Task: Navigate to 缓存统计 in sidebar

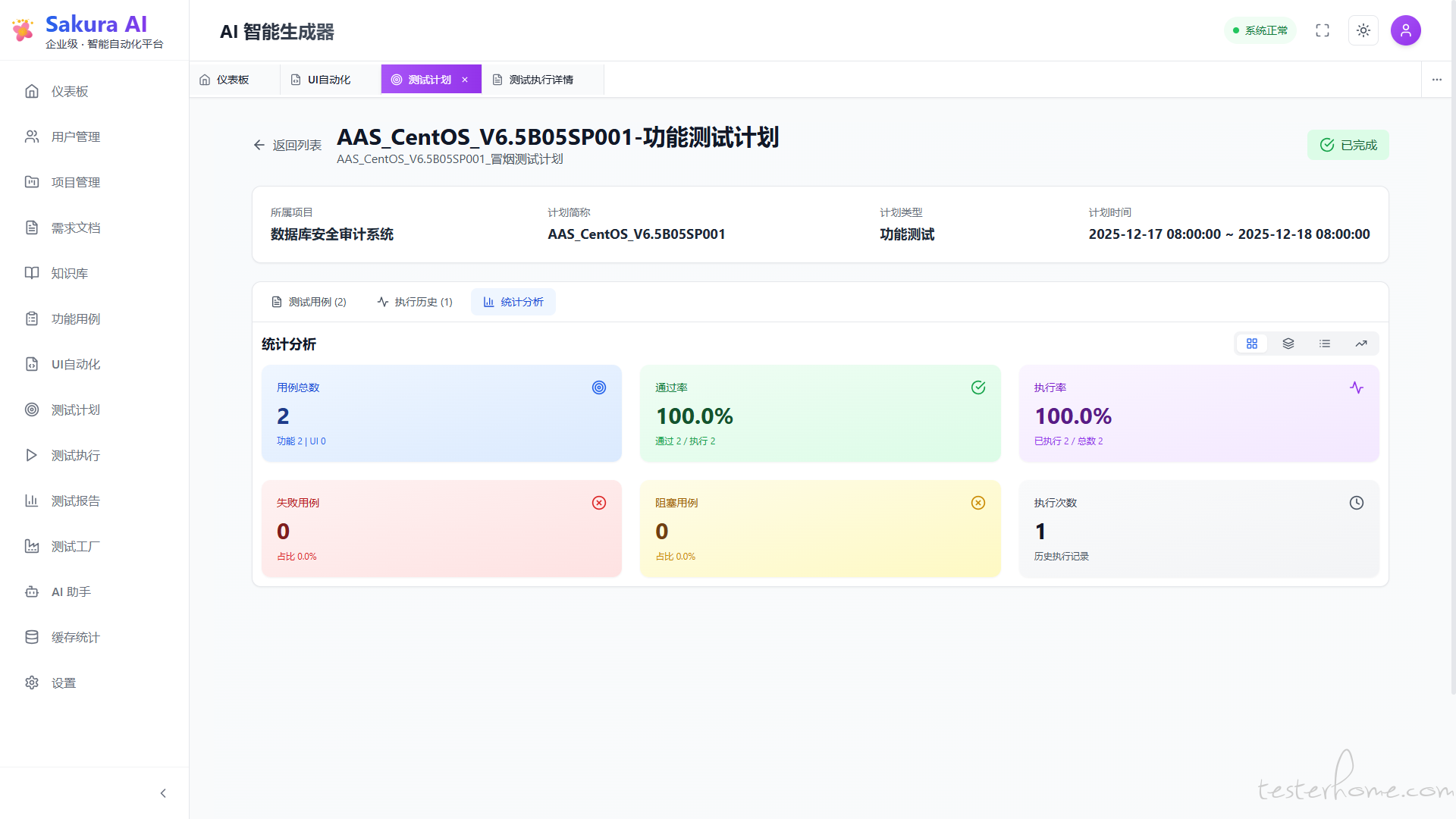Action: (75, 637)
